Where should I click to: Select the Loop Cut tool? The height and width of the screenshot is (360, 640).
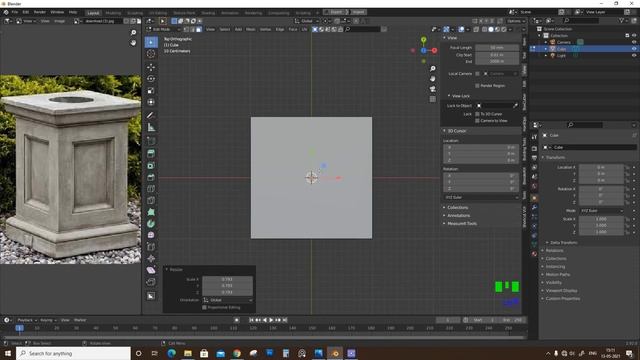click(x=151, y=189)
